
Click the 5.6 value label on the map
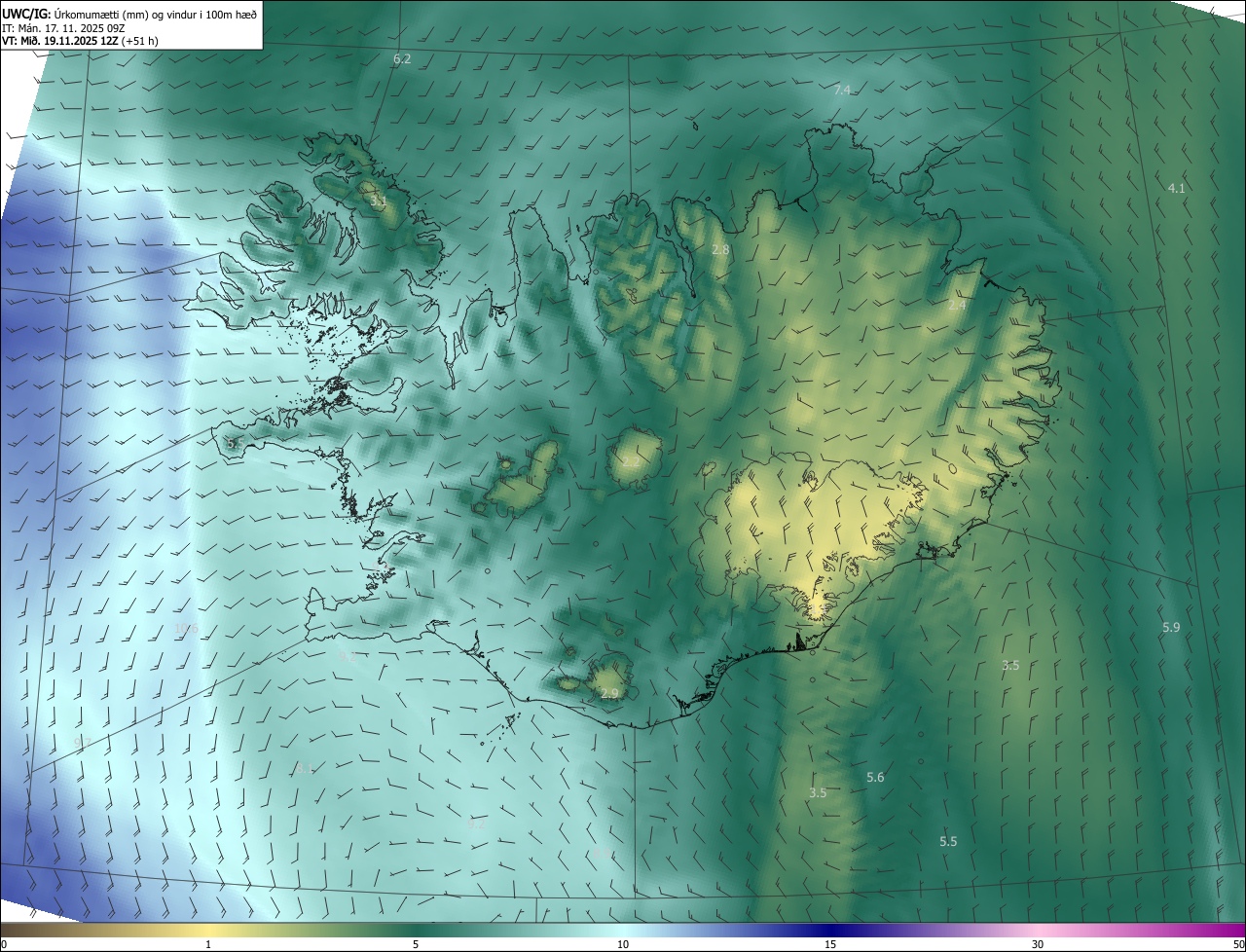tap(875, 777)
